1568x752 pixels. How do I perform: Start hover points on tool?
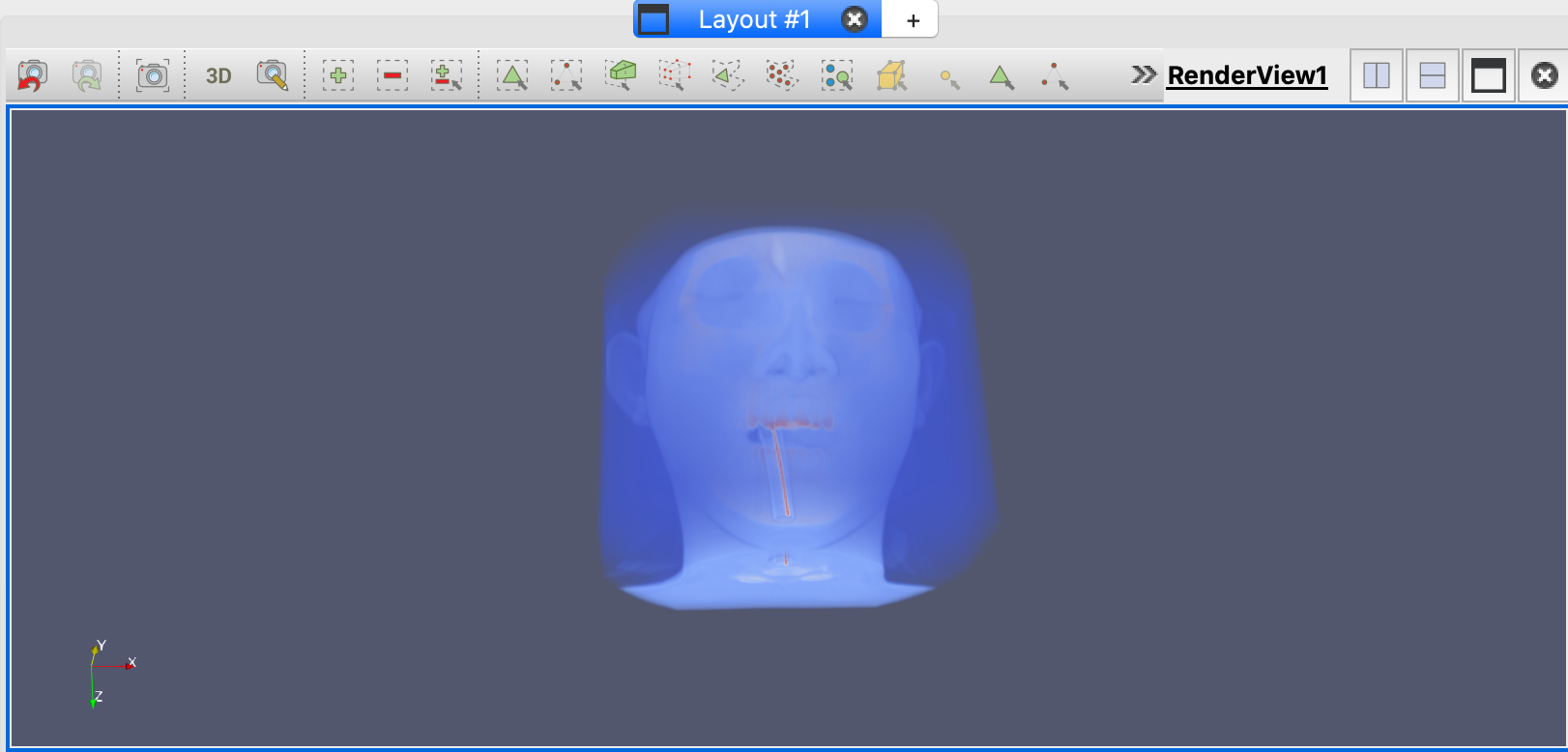pyautogui.click(x=1055, y=76)
